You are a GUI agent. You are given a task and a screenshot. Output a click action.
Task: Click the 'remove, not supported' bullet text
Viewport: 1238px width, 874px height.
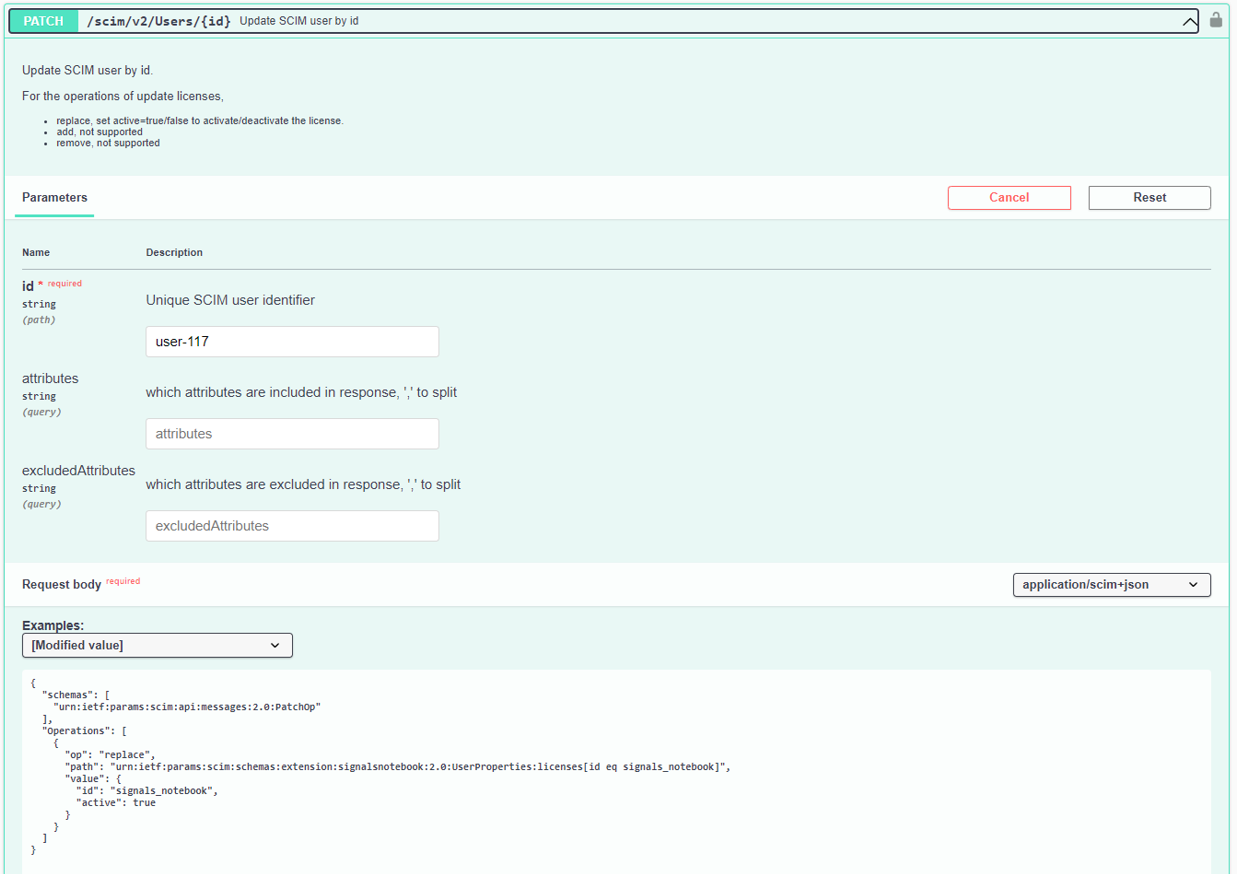[x=108, y=143]
